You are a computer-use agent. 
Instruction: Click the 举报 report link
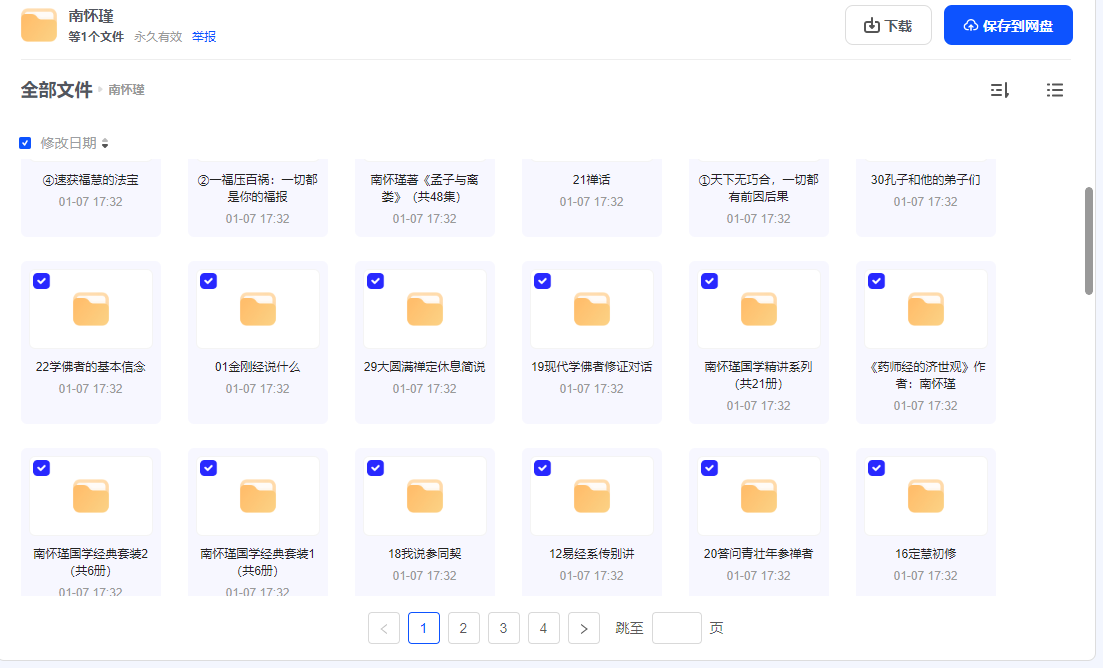pyautogui.click(x=204, y=37)
